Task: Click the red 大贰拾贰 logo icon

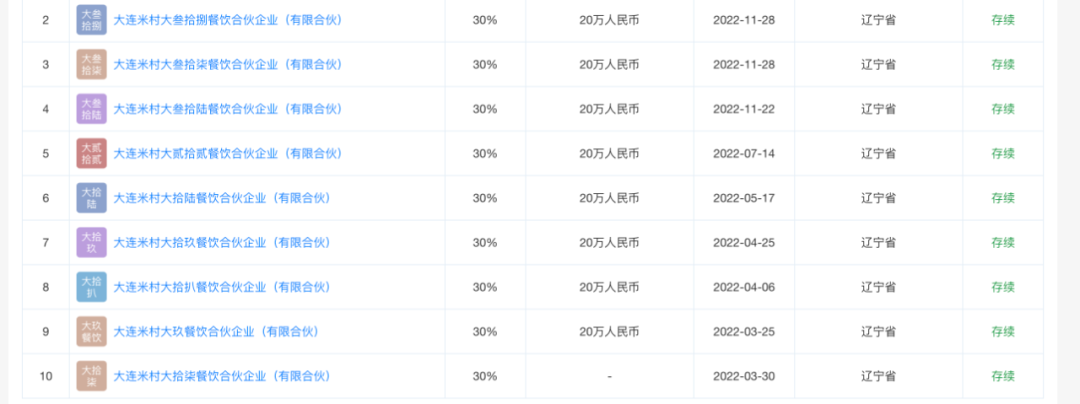Action: (92, 153)
